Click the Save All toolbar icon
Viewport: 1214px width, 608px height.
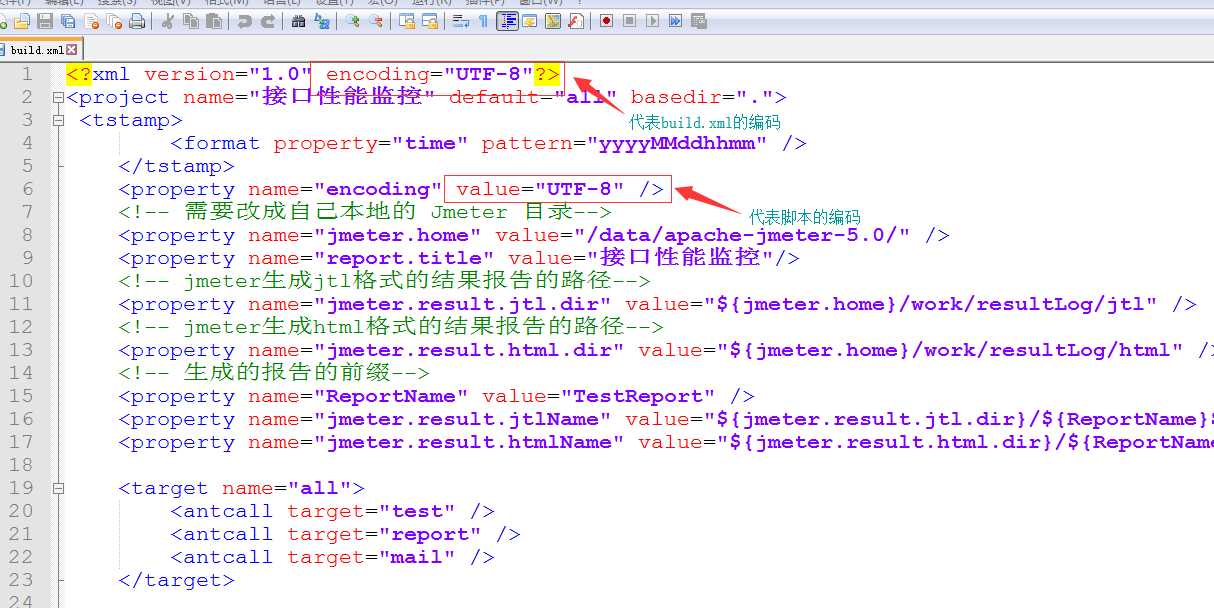click(x=68, y=21)
